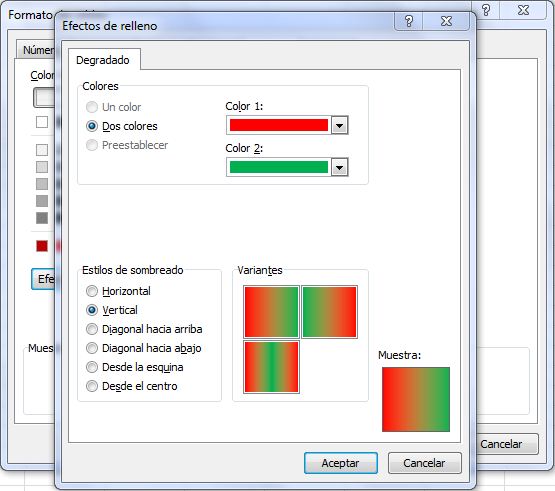Select Desde la esquina option
Image resolution: width=555 pixels, height=491 pixels.
pyautogui.click(x=92, y=367)
